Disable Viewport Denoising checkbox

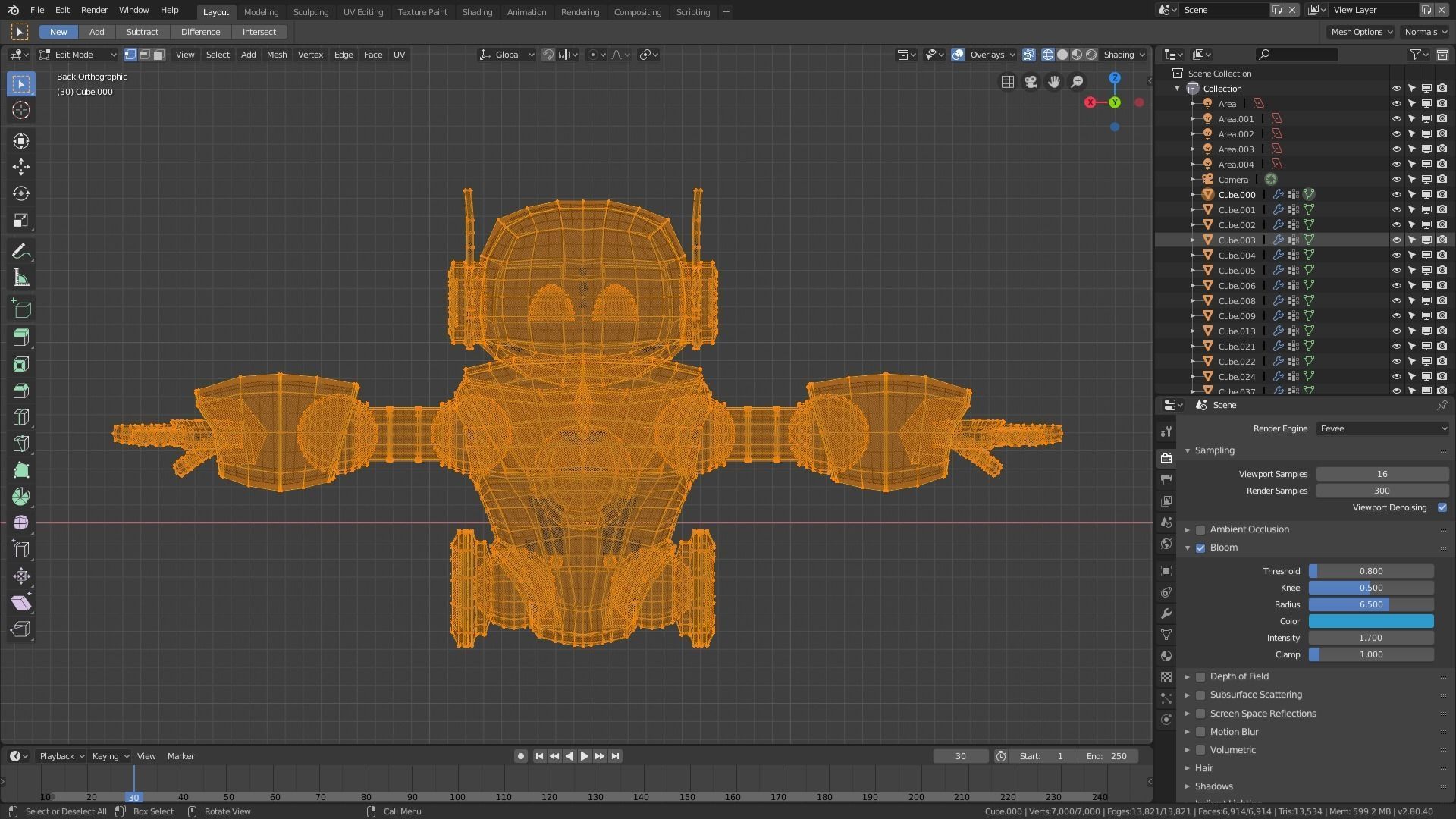[x=1442, y=507]
